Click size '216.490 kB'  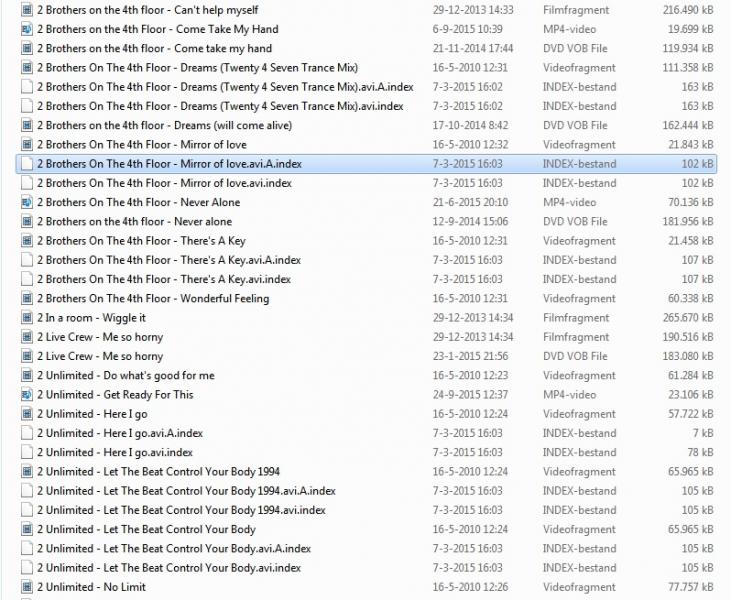(688, 10)
